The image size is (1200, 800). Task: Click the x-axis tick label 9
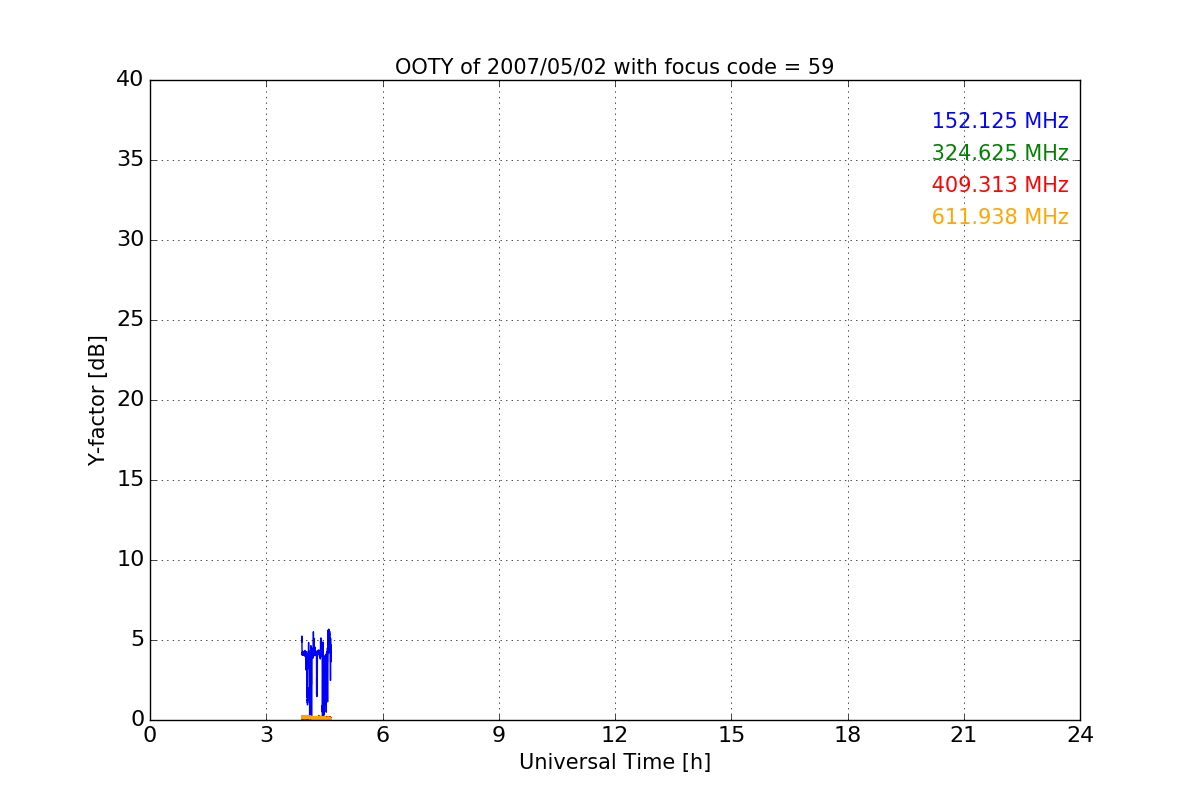pyautogui.click(x=499, y=735)
